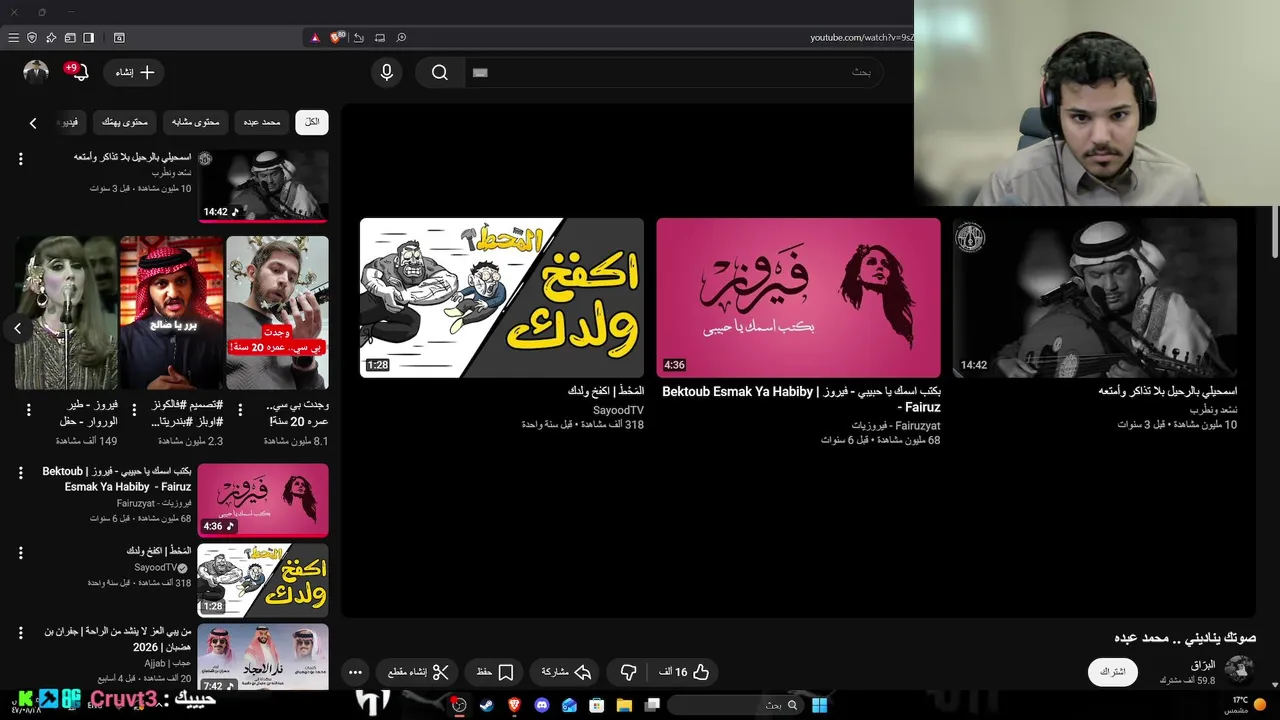Open options for من يبي العز video
The width and height of the screenshot is (1280, 720).
pos(20,633)
